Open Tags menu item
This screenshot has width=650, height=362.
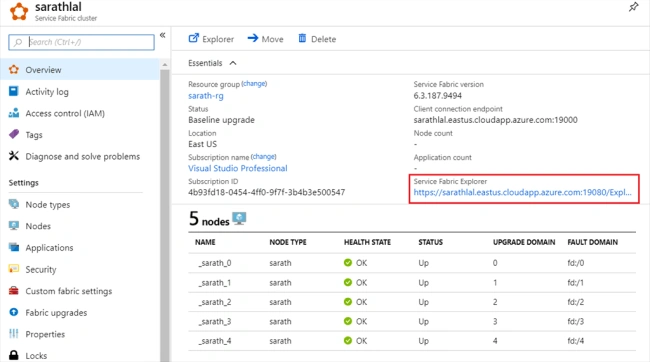click(34, 135)
